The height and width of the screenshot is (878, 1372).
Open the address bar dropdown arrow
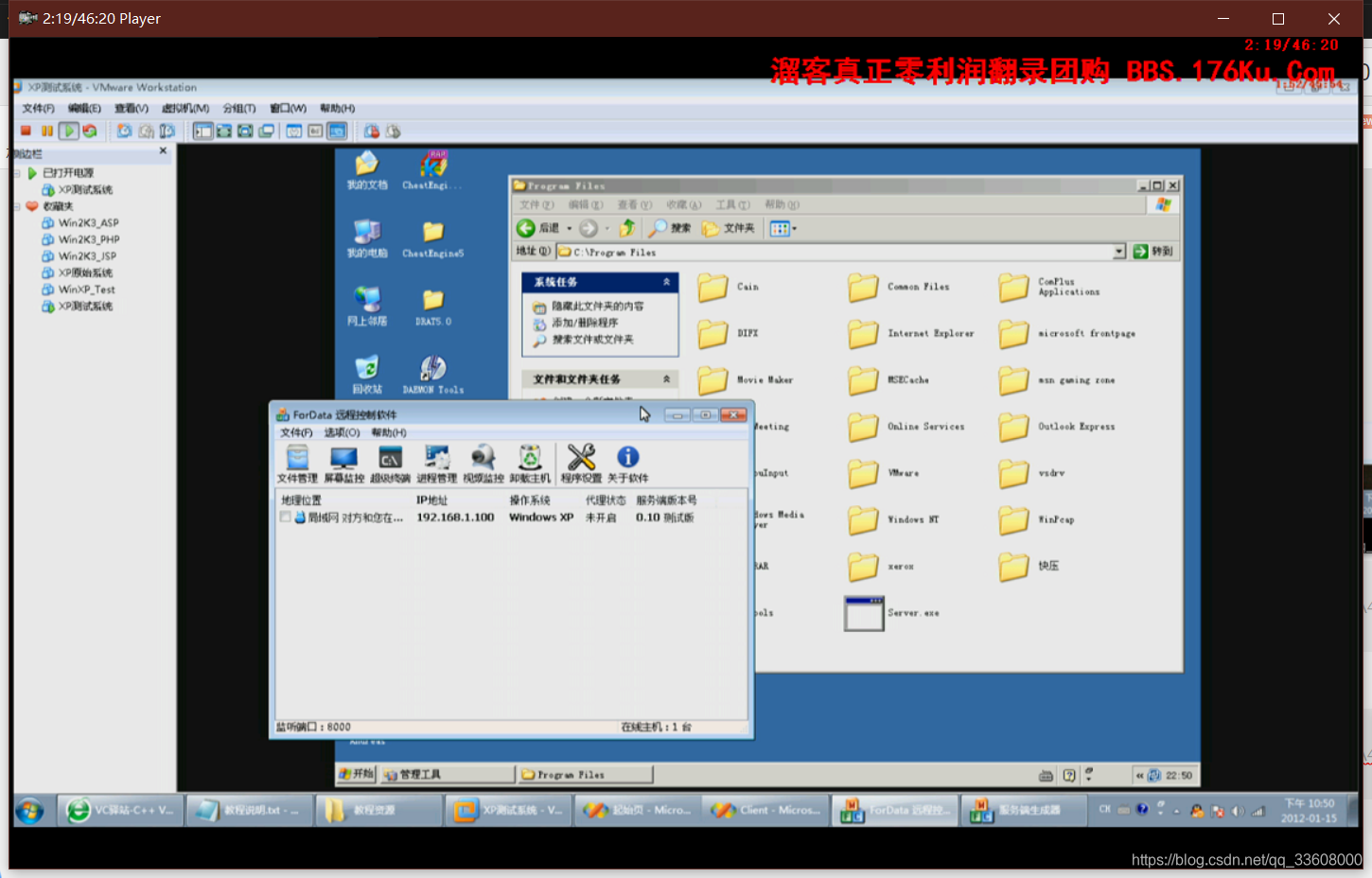tap(1119, 252)
